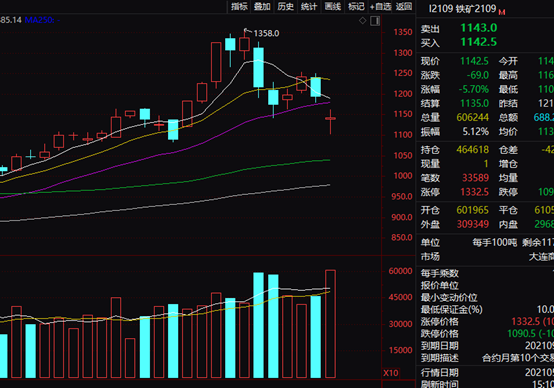Open the 指标 indicators menu
Viewport: 554px width, 388px height.
pos(239,6)
